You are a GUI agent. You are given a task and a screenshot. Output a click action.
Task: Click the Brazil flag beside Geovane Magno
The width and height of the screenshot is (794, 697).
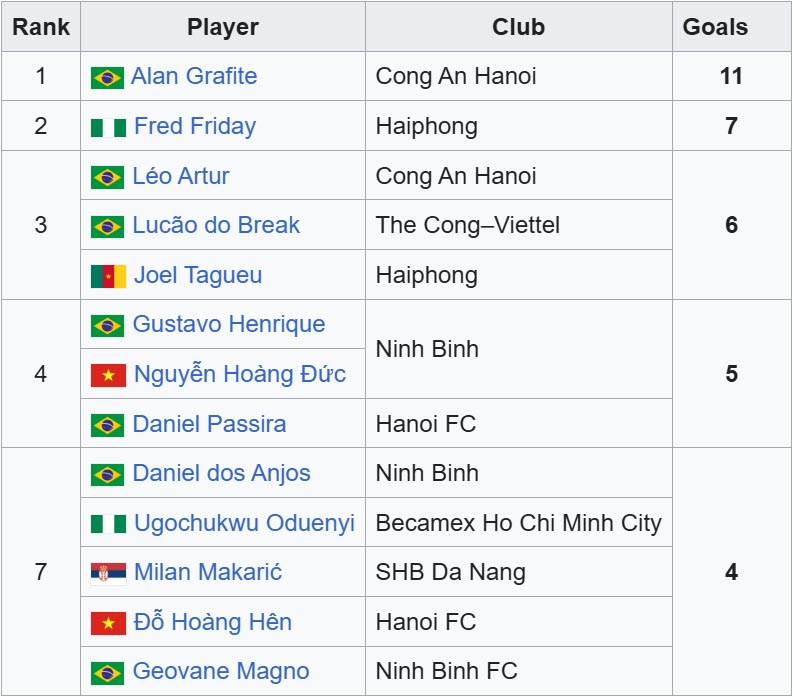click(107, 672)
